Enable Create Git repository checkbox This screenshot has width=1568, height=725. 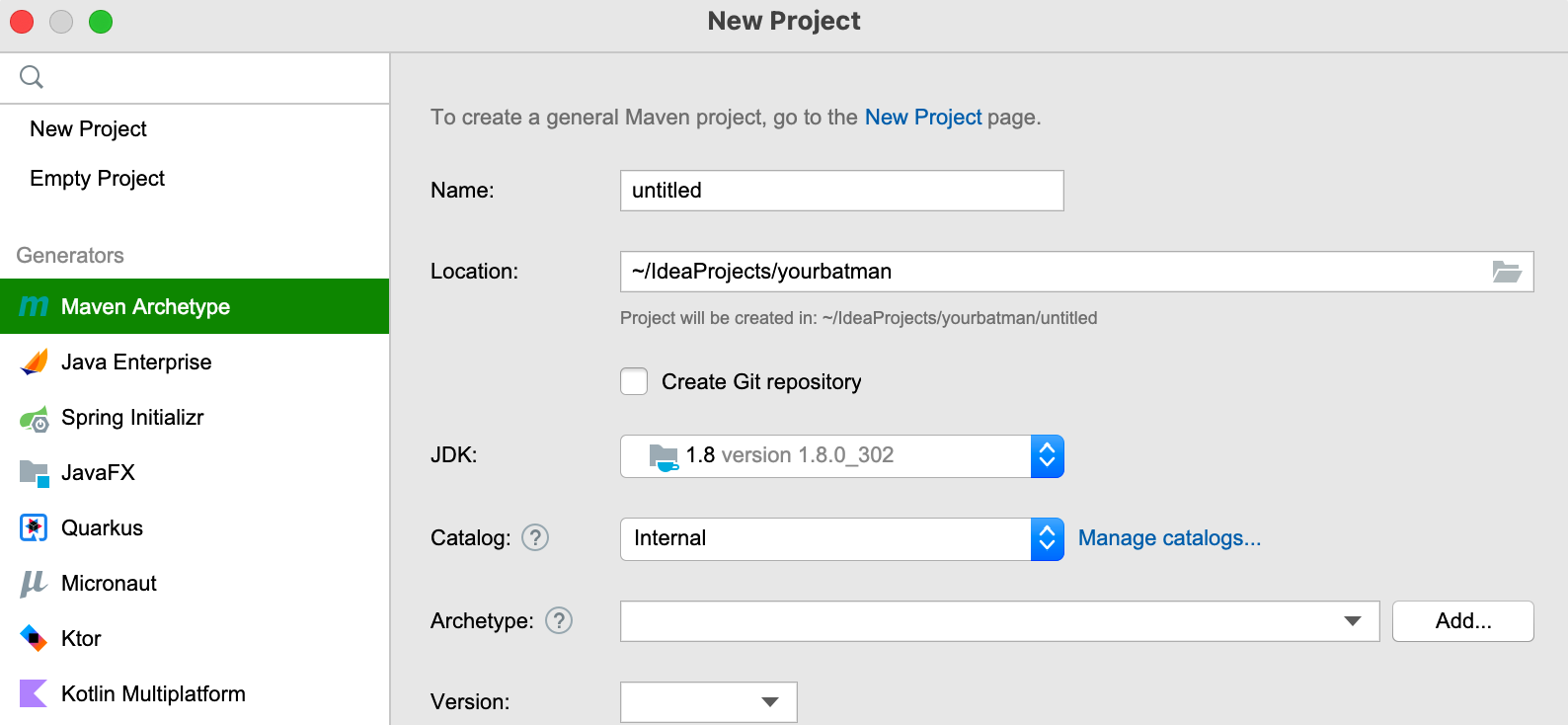(x=634, y=381)
